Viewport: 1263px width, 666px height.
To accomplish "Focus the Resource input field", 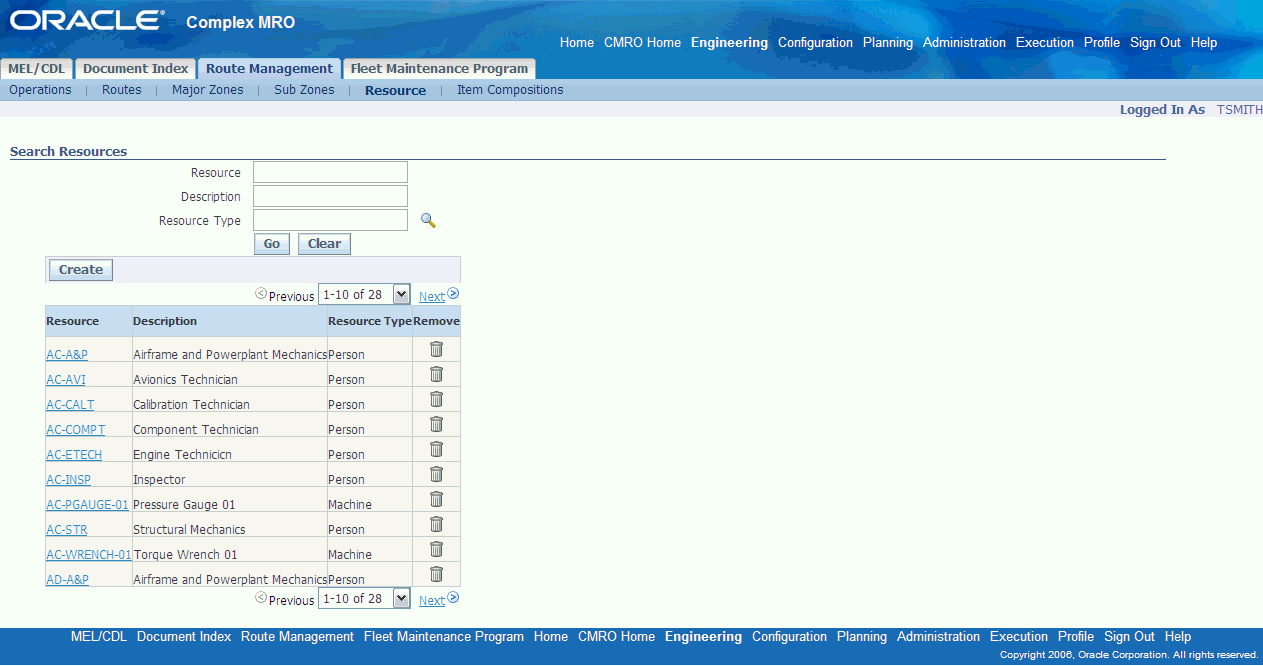I will (x=330, y=172).
